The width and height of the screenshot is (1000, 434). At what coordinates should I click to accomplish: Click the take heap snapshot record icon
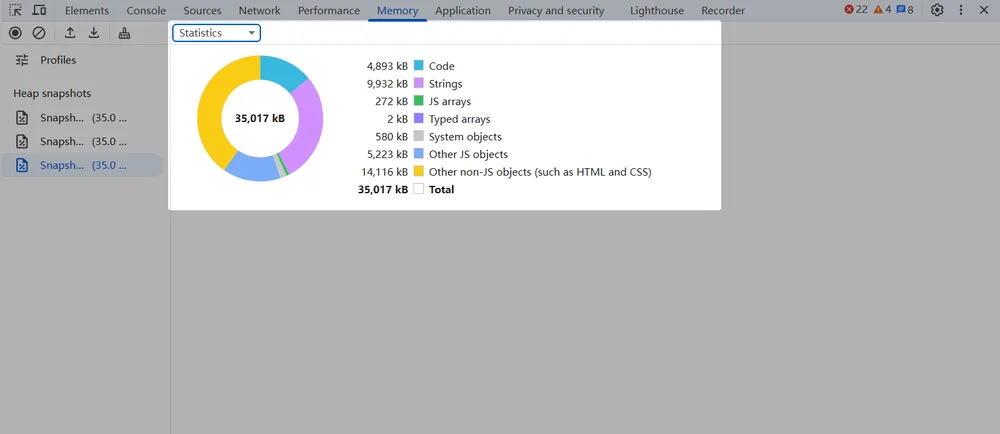15,33
